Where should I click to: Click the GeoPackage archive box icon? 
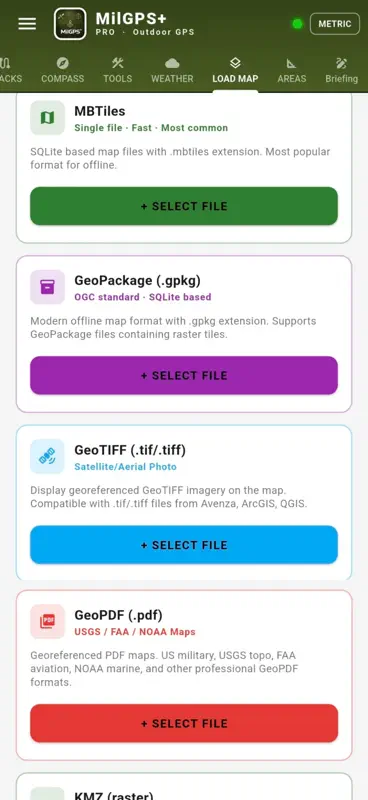pyautogui.click(x=47, y=287)
